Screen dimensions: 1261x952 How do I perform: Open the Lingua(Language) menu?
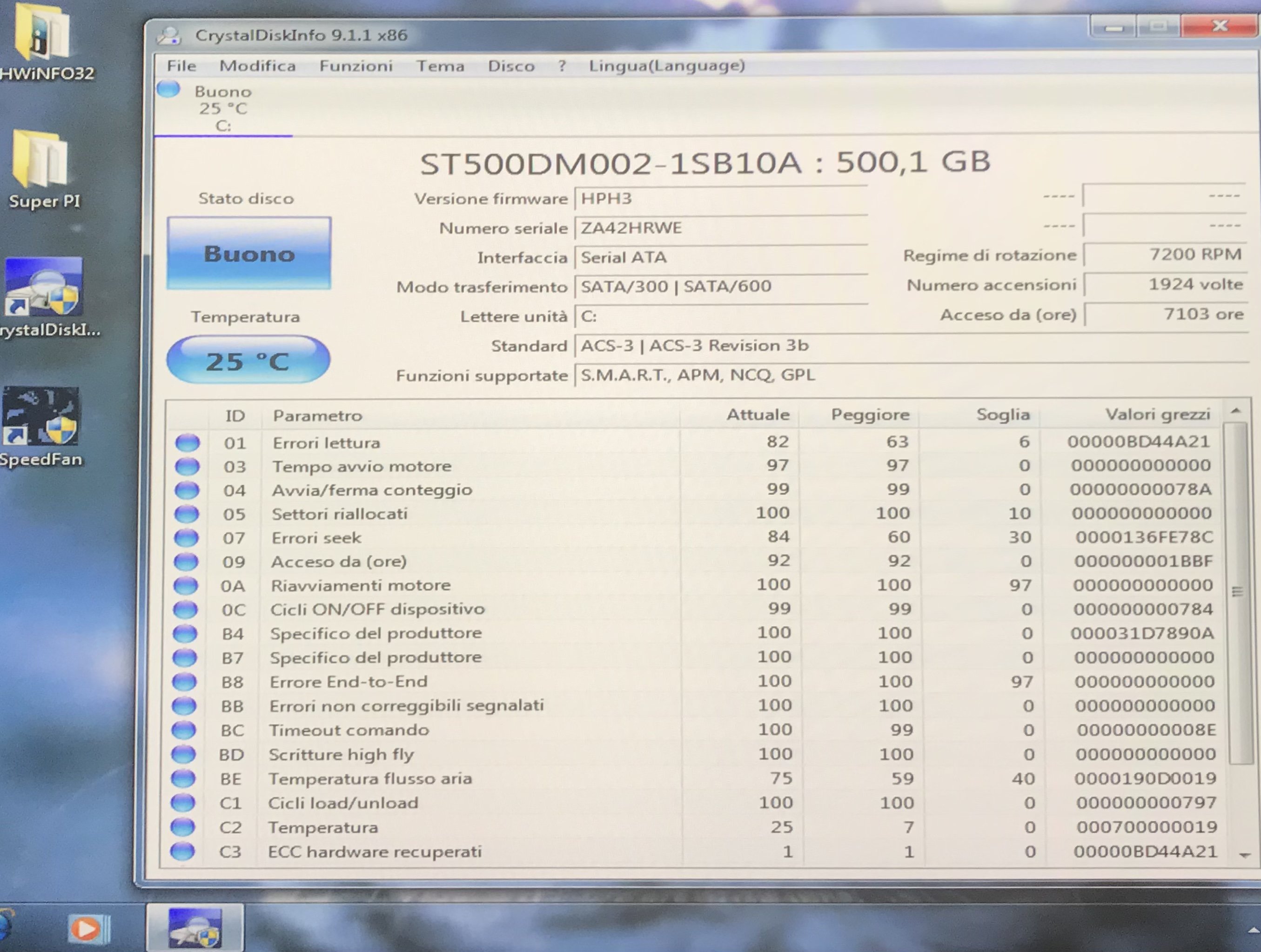point(666,66)
